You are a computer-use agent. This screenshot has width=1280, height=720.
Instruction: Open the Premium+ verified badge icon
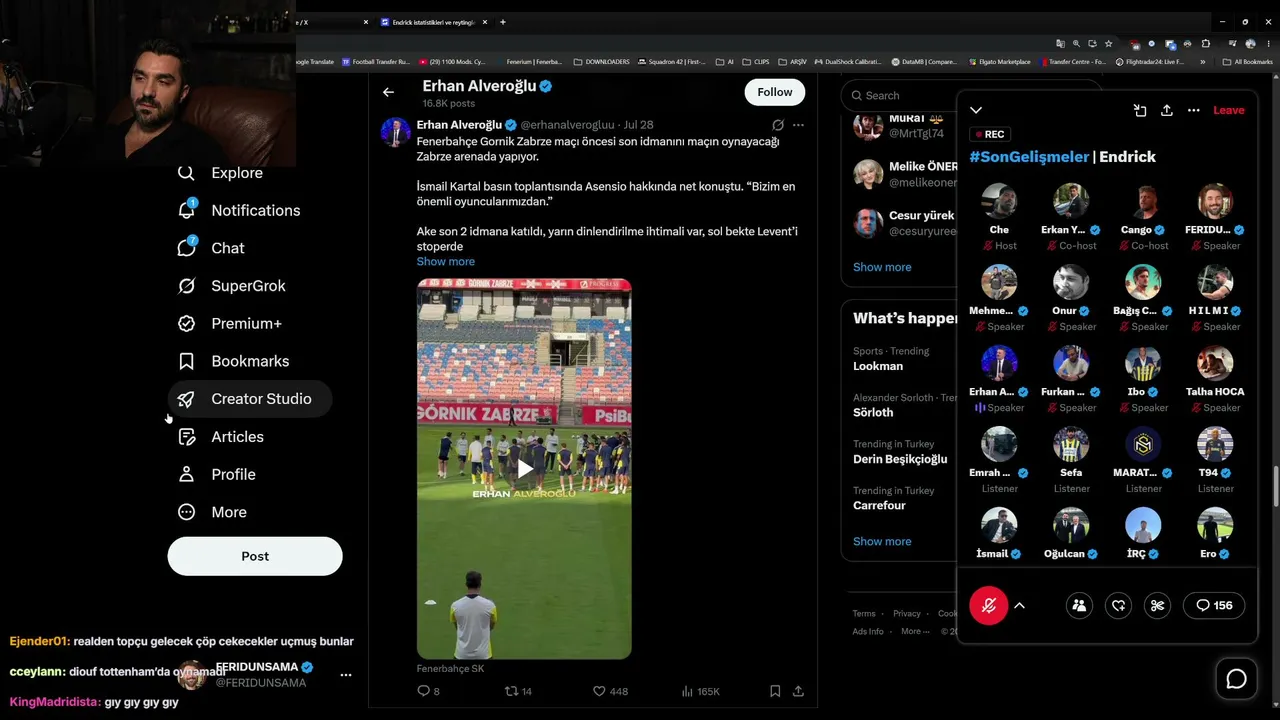(x=186, y=324)
